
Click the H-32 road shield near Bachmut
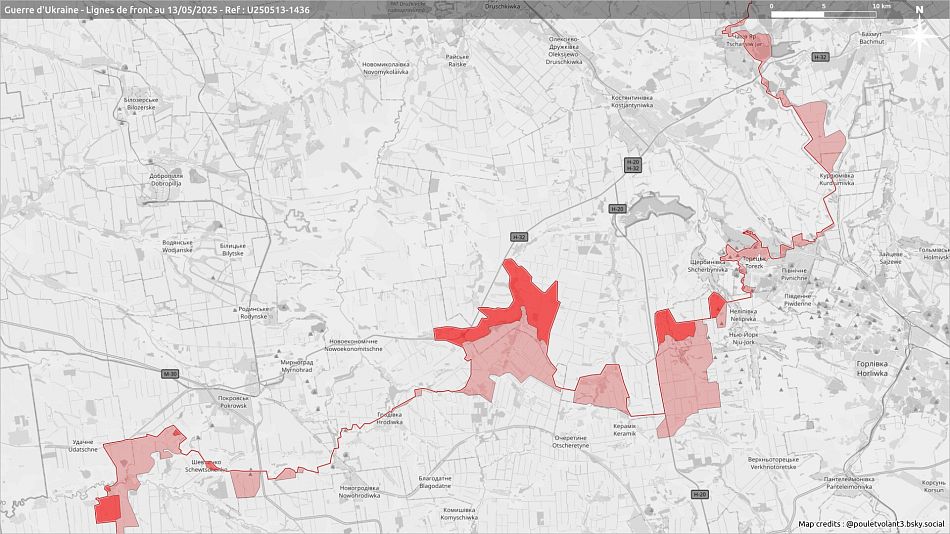(x=820, y=57)
